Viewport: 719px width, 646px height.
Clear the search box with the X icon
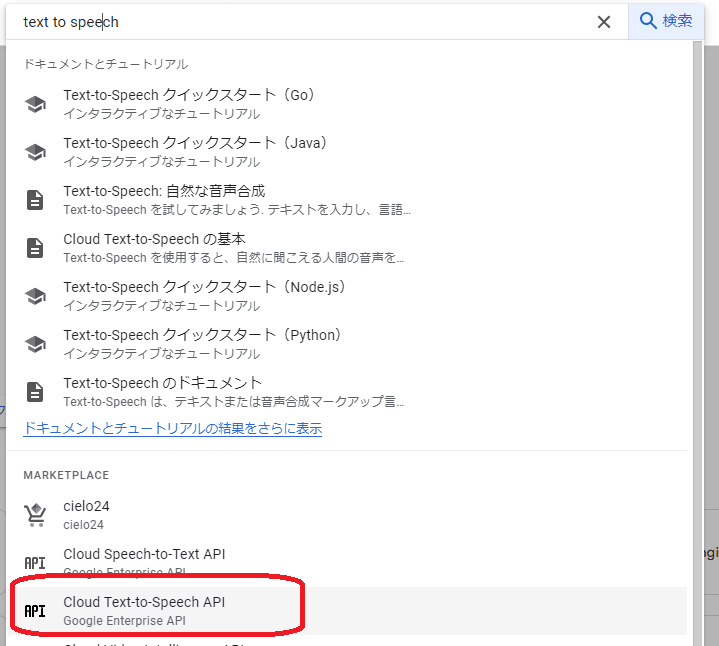[x=603, y=22]
